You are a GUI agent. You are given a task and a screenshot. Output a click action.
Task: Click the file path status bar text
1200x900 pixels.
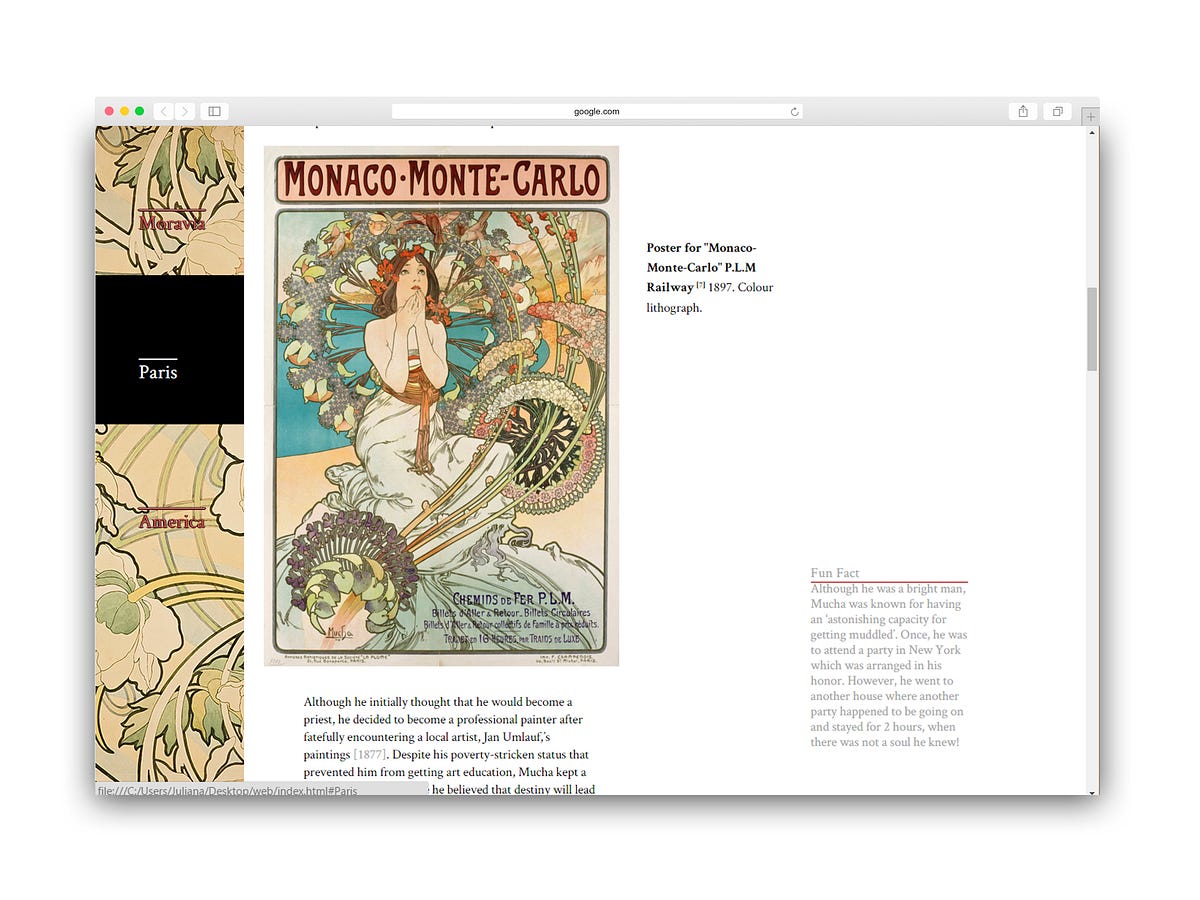(x=227, y=791)
